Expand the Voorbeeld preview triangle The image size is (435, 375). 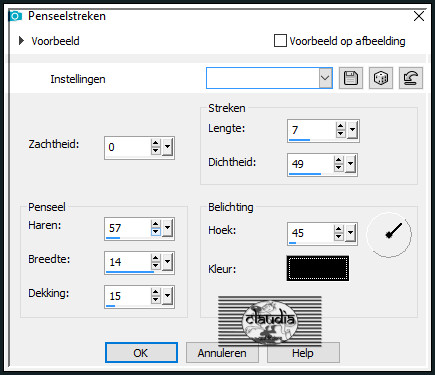[x=21, y=41]
